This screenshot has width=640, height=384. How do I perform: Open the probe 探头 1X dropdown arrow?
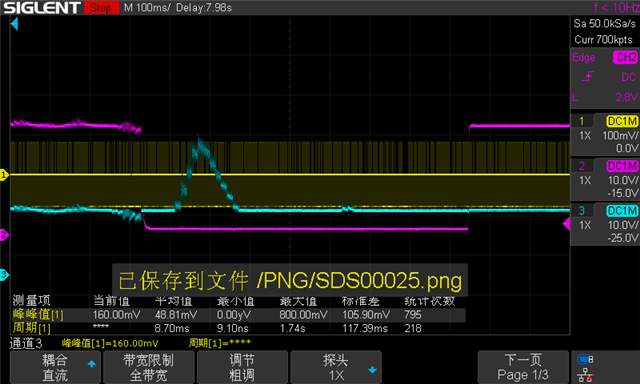[372, 370]
